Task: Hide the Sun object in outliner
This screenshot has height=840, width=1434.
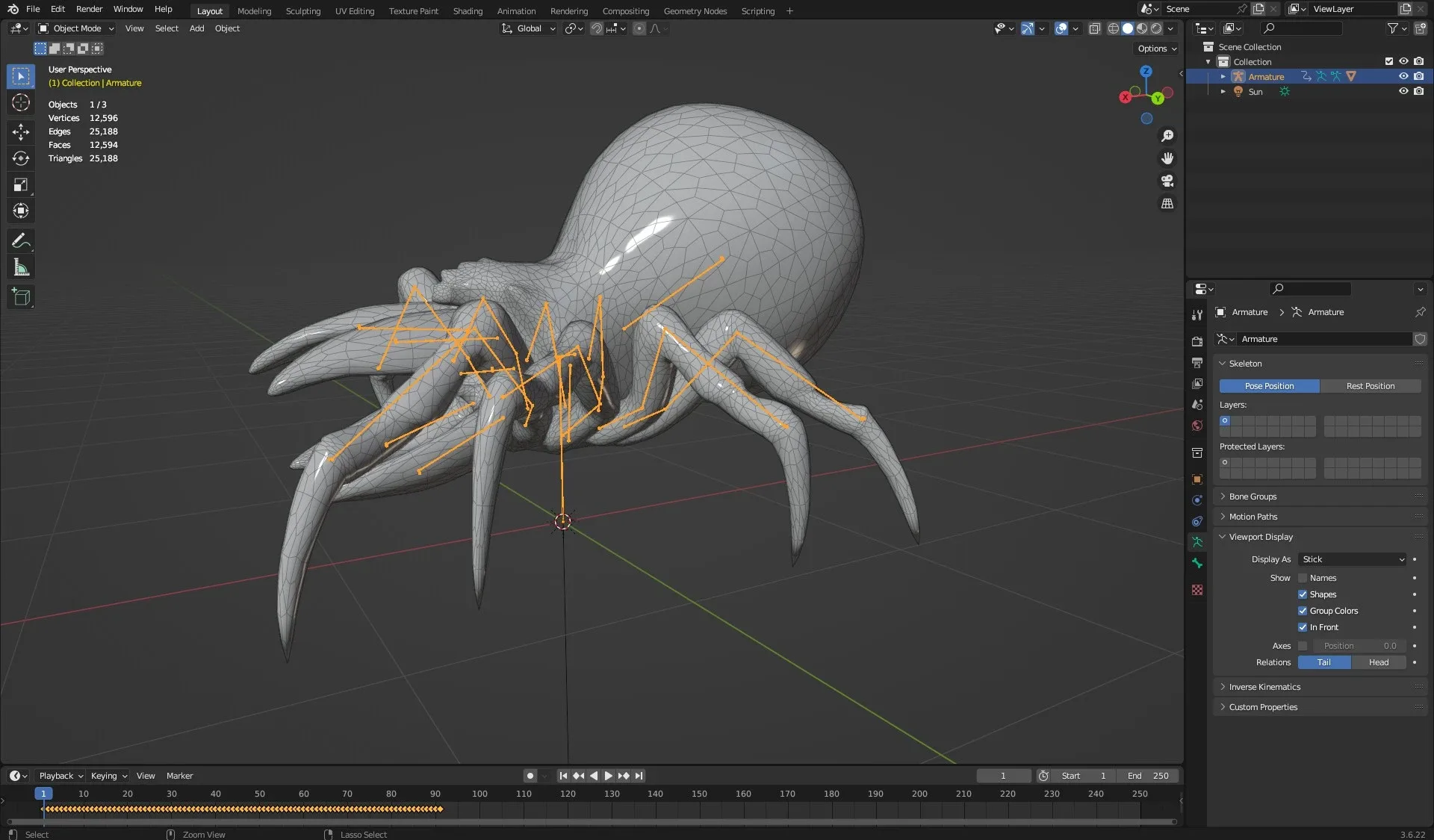Action: pos(1403,91)
